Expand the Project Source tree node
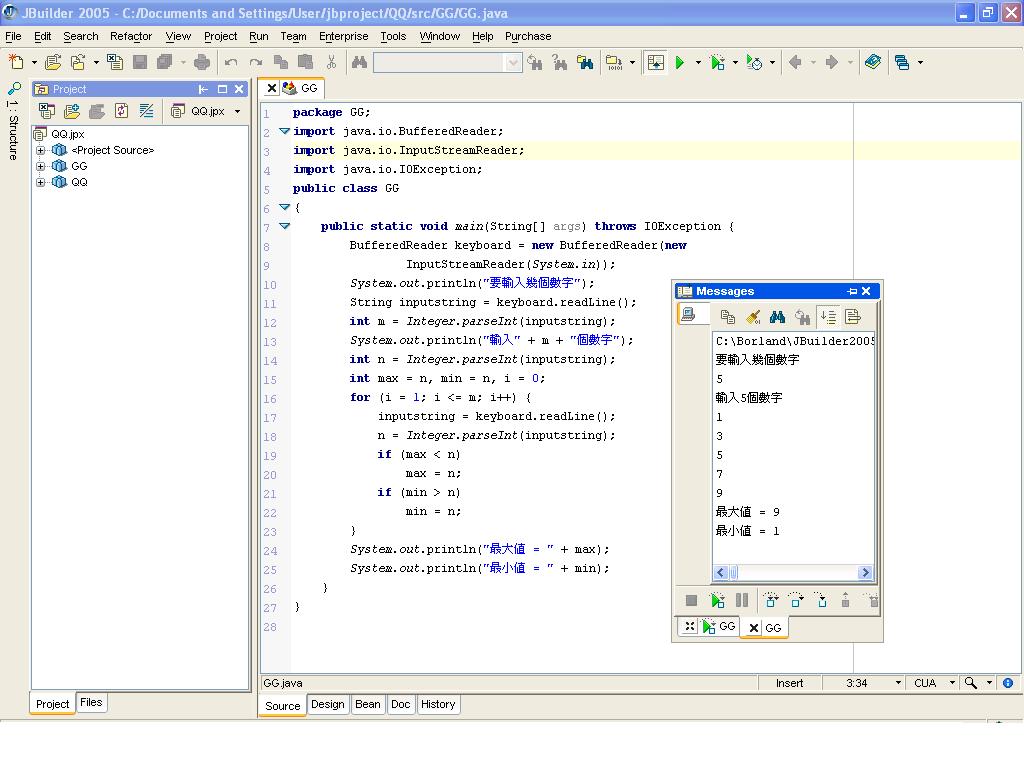The image size is (1024, 768). (40, 150)
